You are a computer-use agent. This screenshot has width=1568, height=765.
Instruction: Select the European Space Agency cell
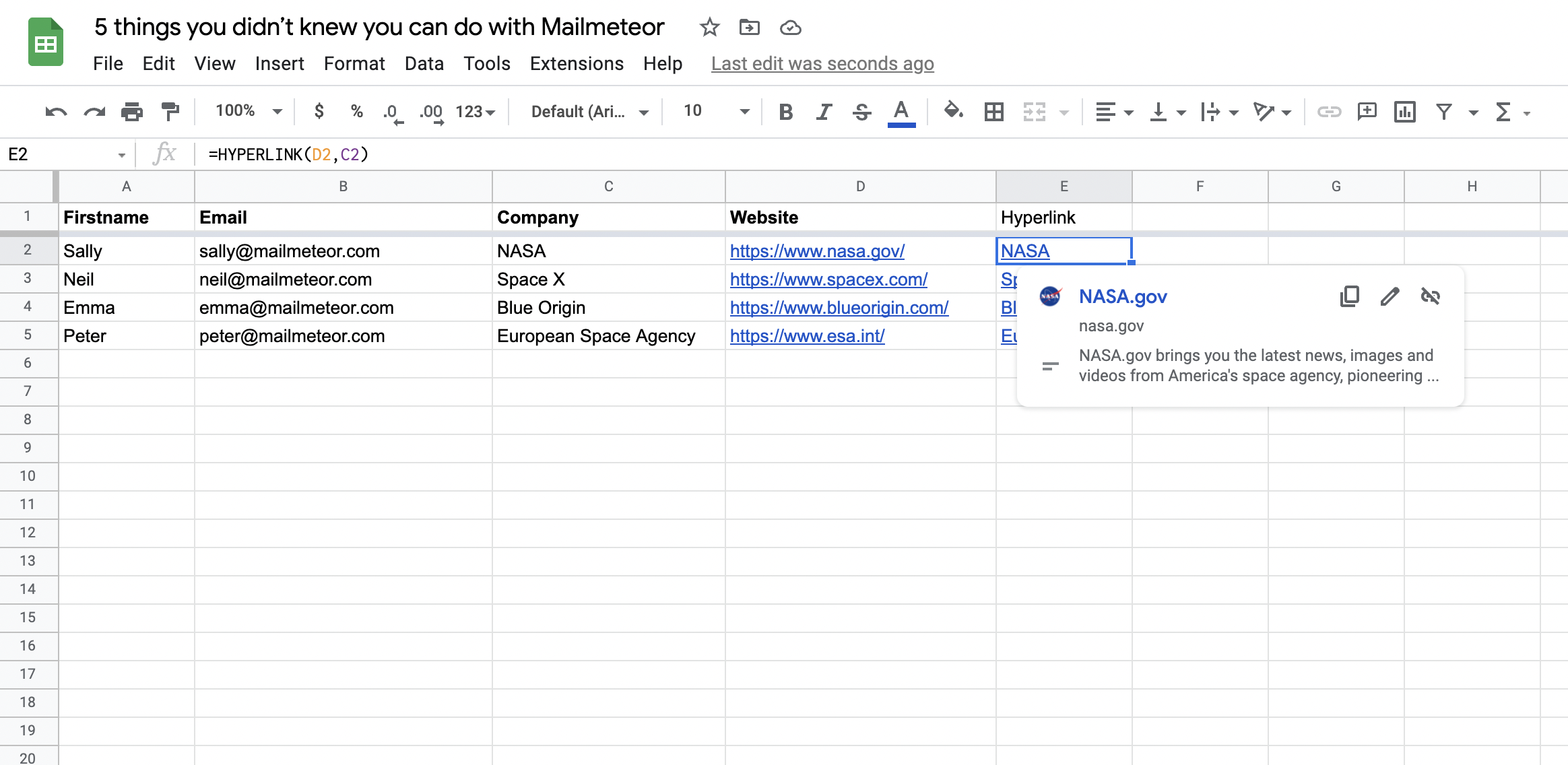coord(608,335)
